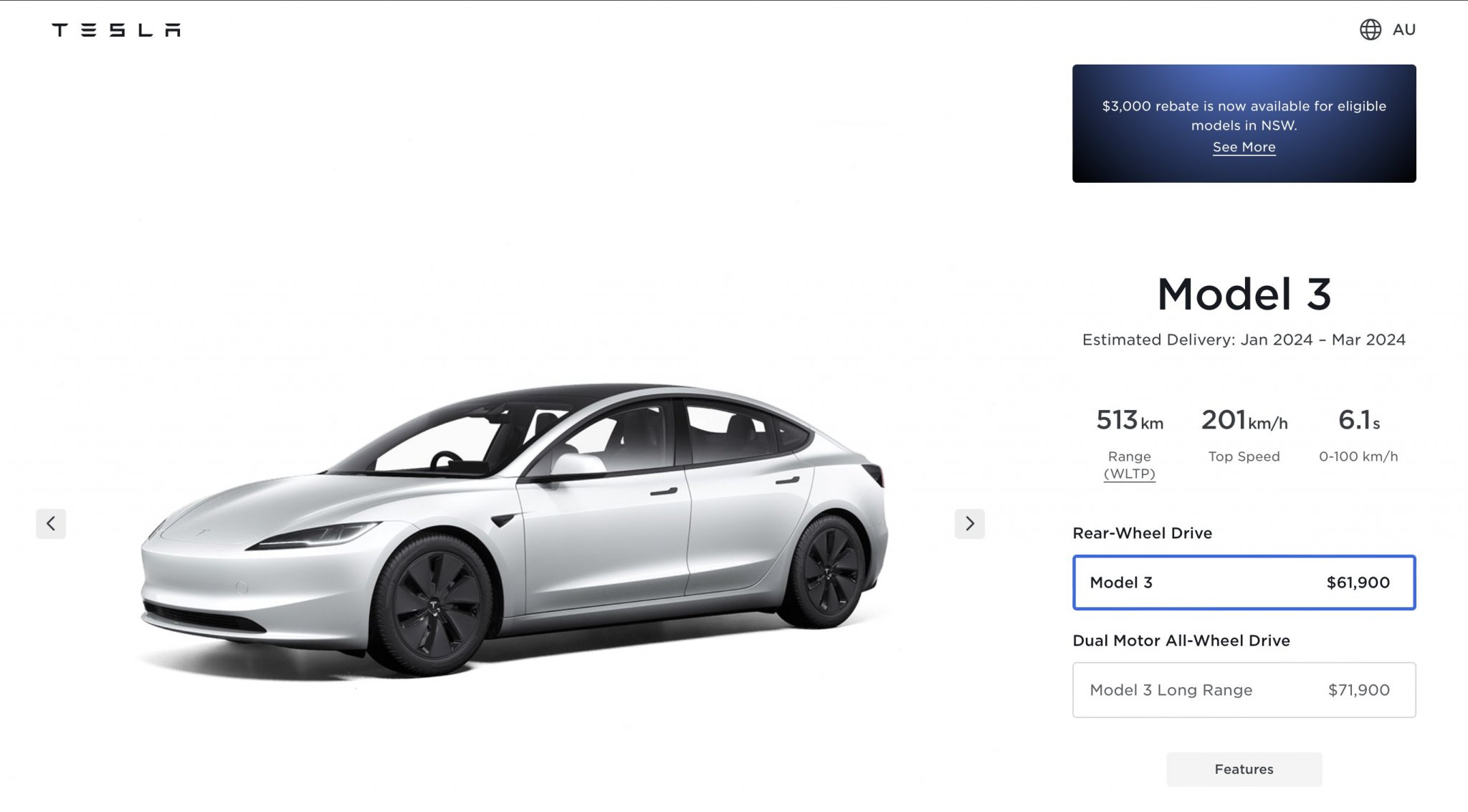Screen dimensions: 1468x812
Task: Click the Estimated Delivery date text
Action: (1244, 340)
